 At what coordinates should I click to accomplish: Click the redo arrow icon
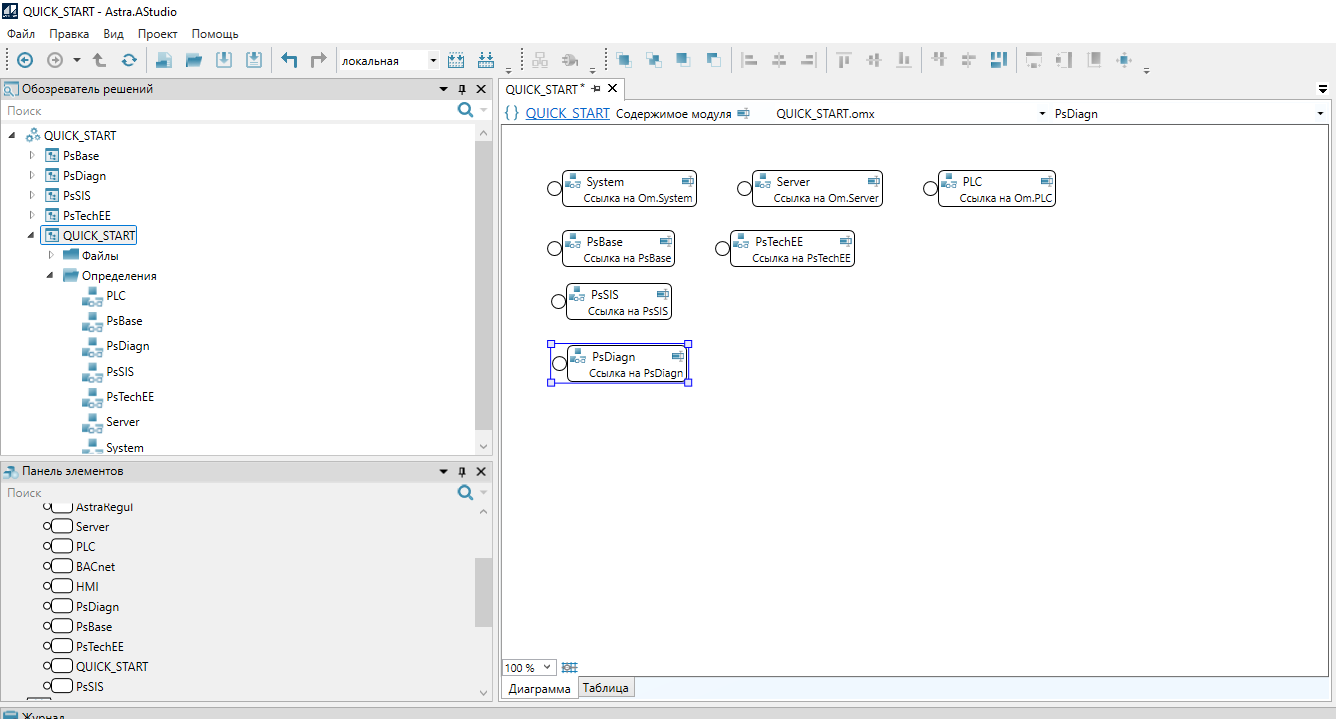coord(318,60)
